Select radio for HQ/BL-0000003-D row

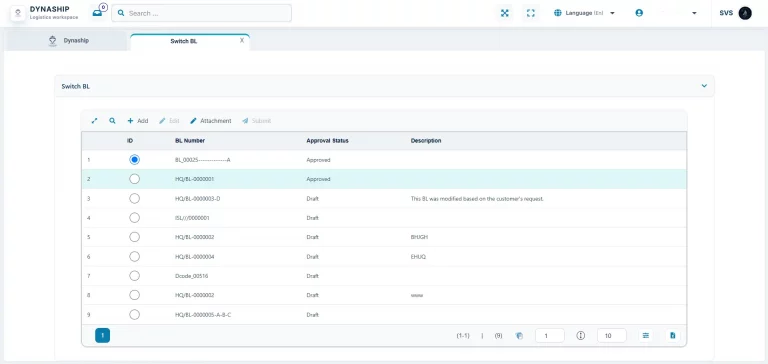pyautogui.click(x=134, y=198)
